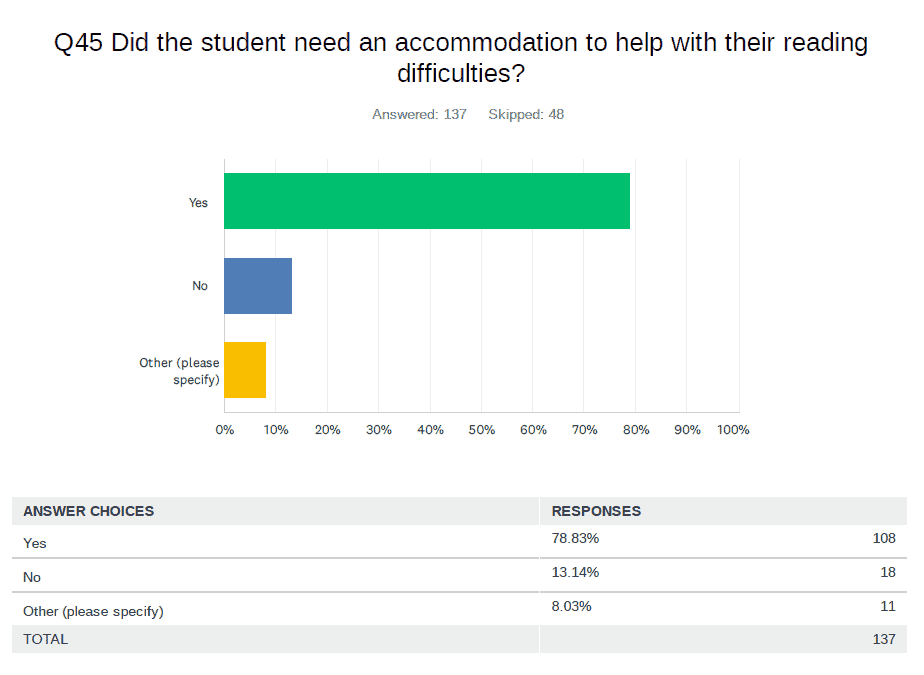Click the total count of 137
Viewport: 924px width, 675px height.
(x=883, y=639)
